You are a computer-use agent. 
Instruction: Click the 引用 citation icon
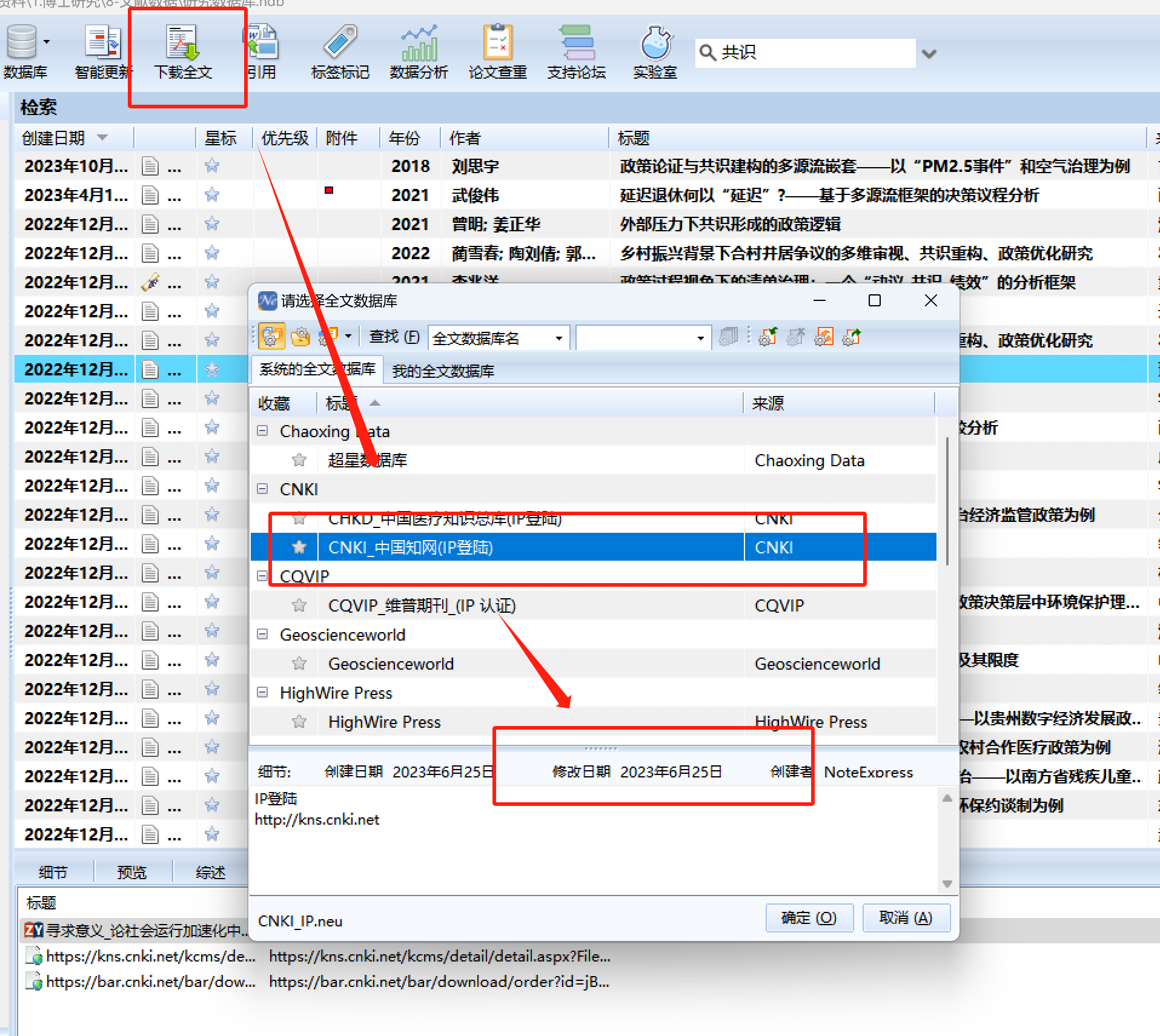262,42
